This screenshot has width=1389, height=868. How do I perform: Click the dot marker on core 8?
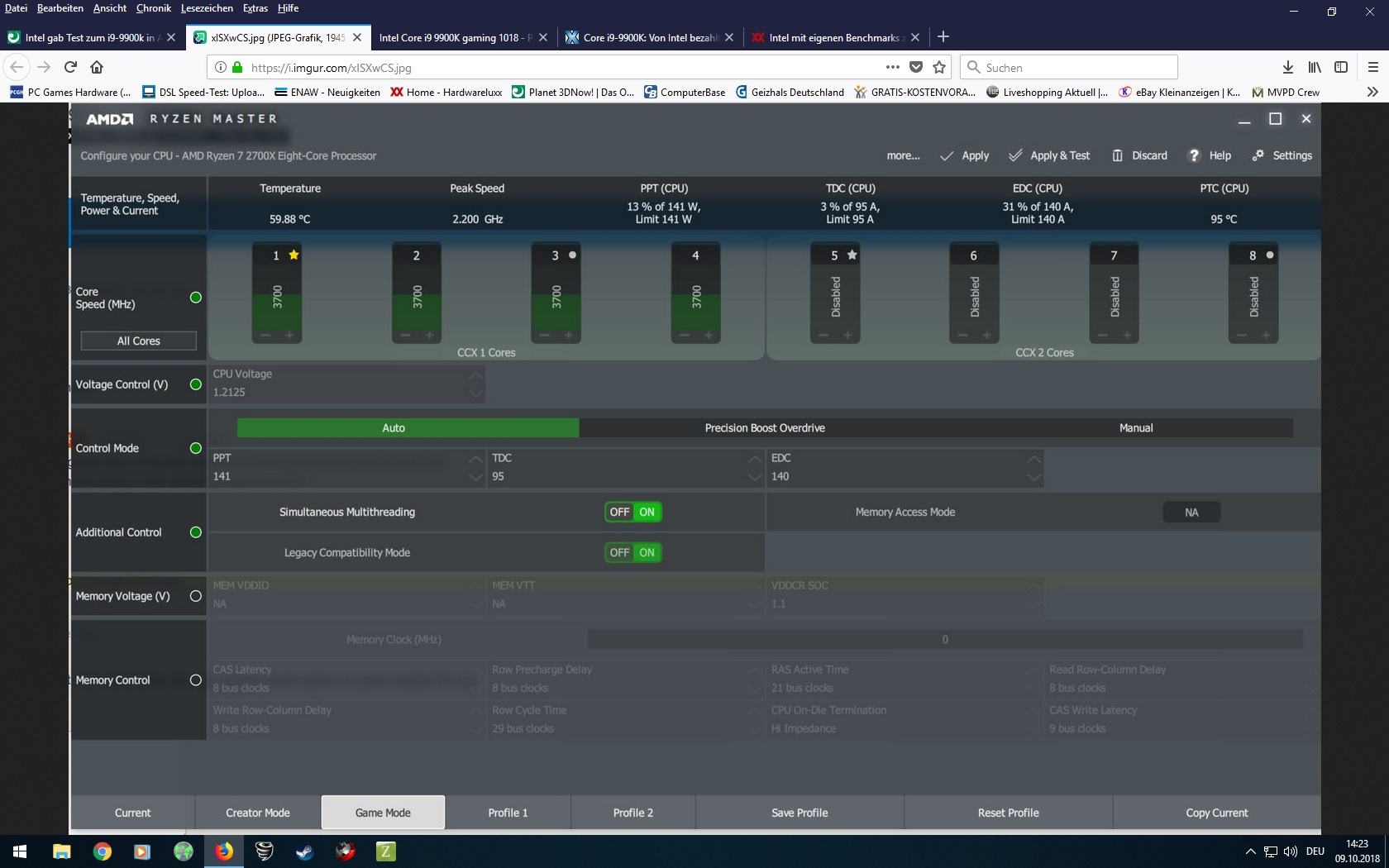tap(1270, 255)
